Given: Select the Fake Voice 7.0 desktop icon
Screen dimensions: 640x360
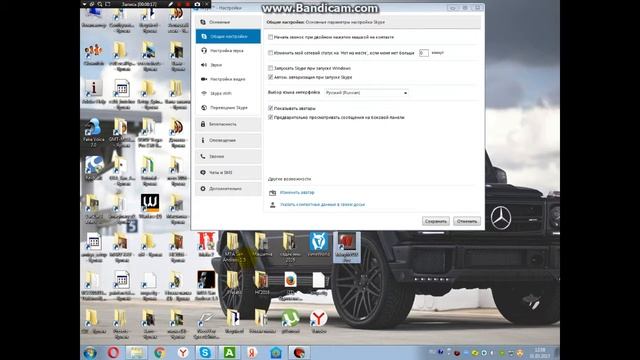Looking at the screenshot, I should 93,132.
